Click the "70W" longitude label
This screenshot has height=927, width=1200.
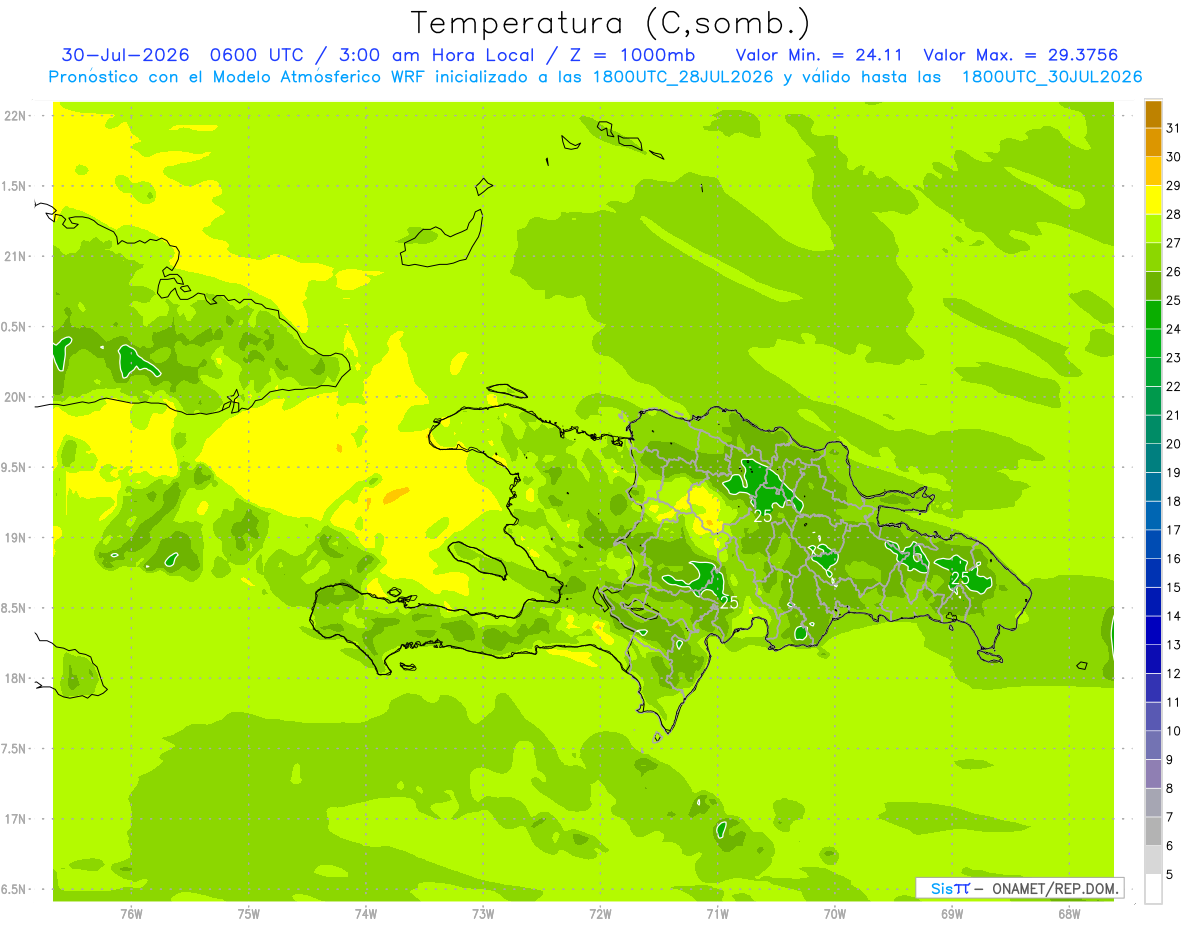click(x=835, y=913)
